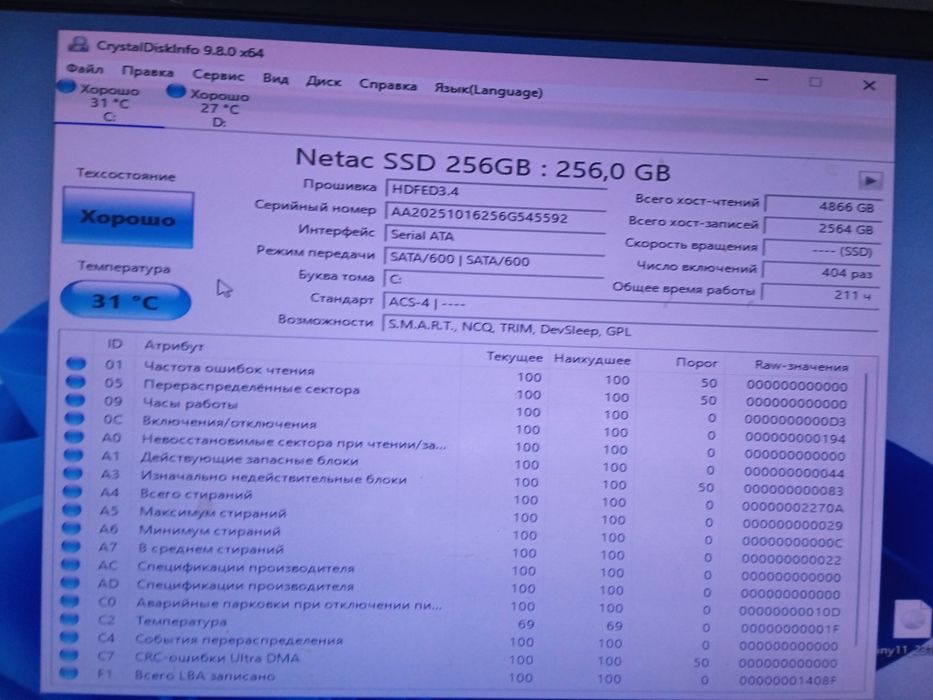Click the Прошивка field HDFED3.4

[495, 190]
